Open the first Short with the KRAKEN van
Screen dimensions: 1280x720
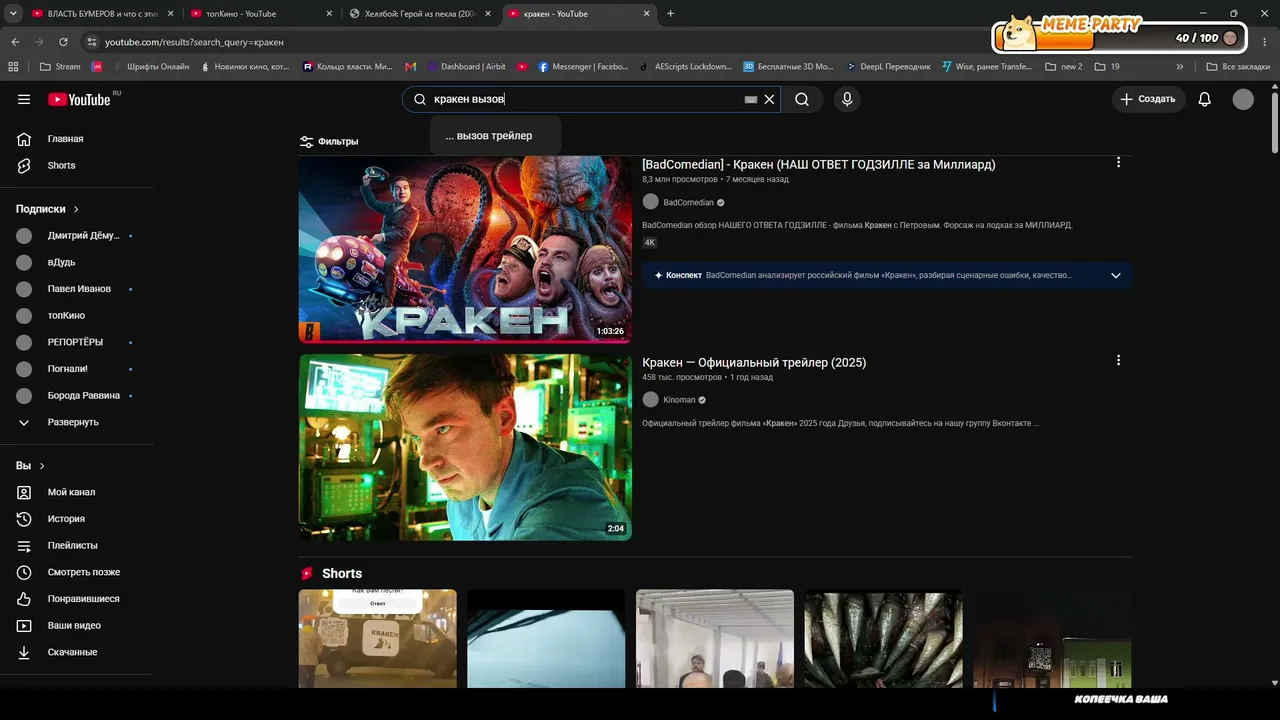tap(378, 639)
